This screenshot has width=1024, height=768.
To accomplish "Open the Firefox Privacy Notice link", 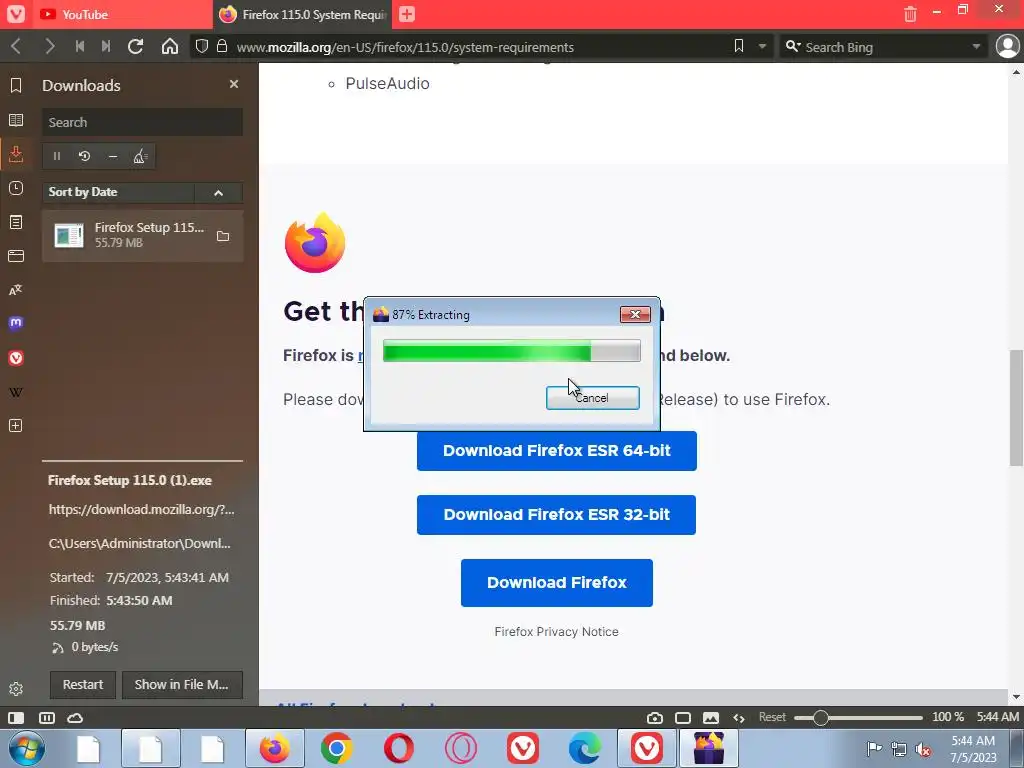I will [556, 632].
